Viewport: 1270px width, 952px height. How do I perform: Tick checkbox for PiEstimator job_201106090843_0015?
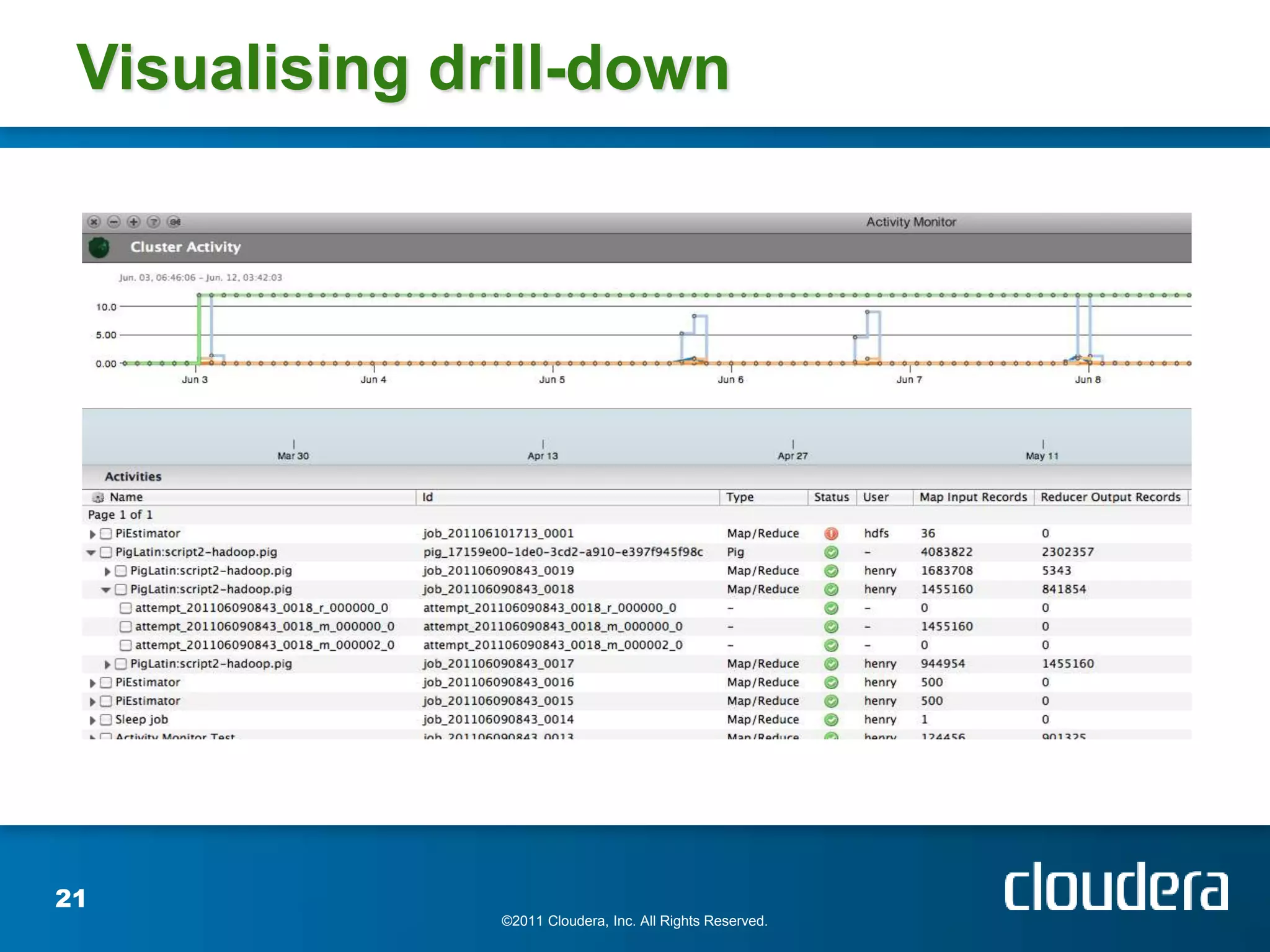(x=106, y=701)
